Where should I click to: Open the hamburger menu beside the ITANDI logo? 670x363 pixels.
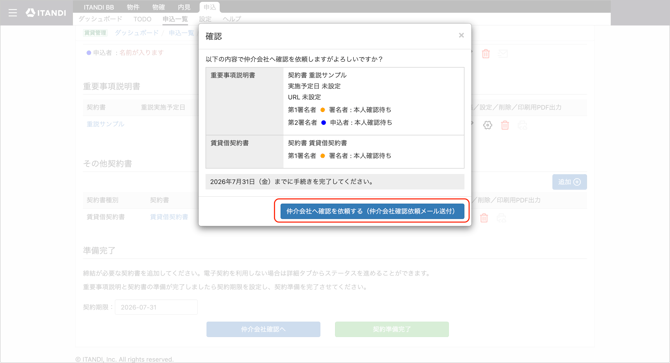pos(13,13)
